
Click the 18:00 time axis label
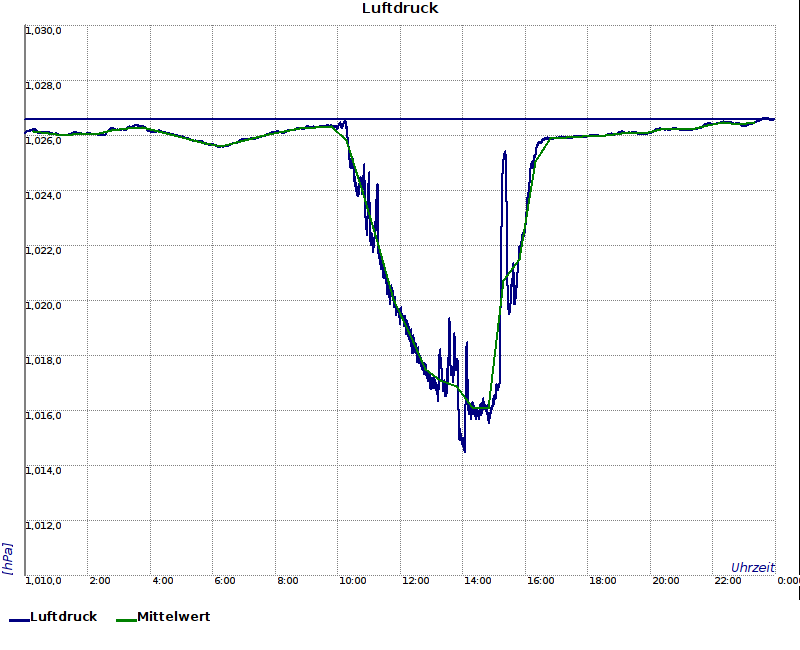(603, 581)
